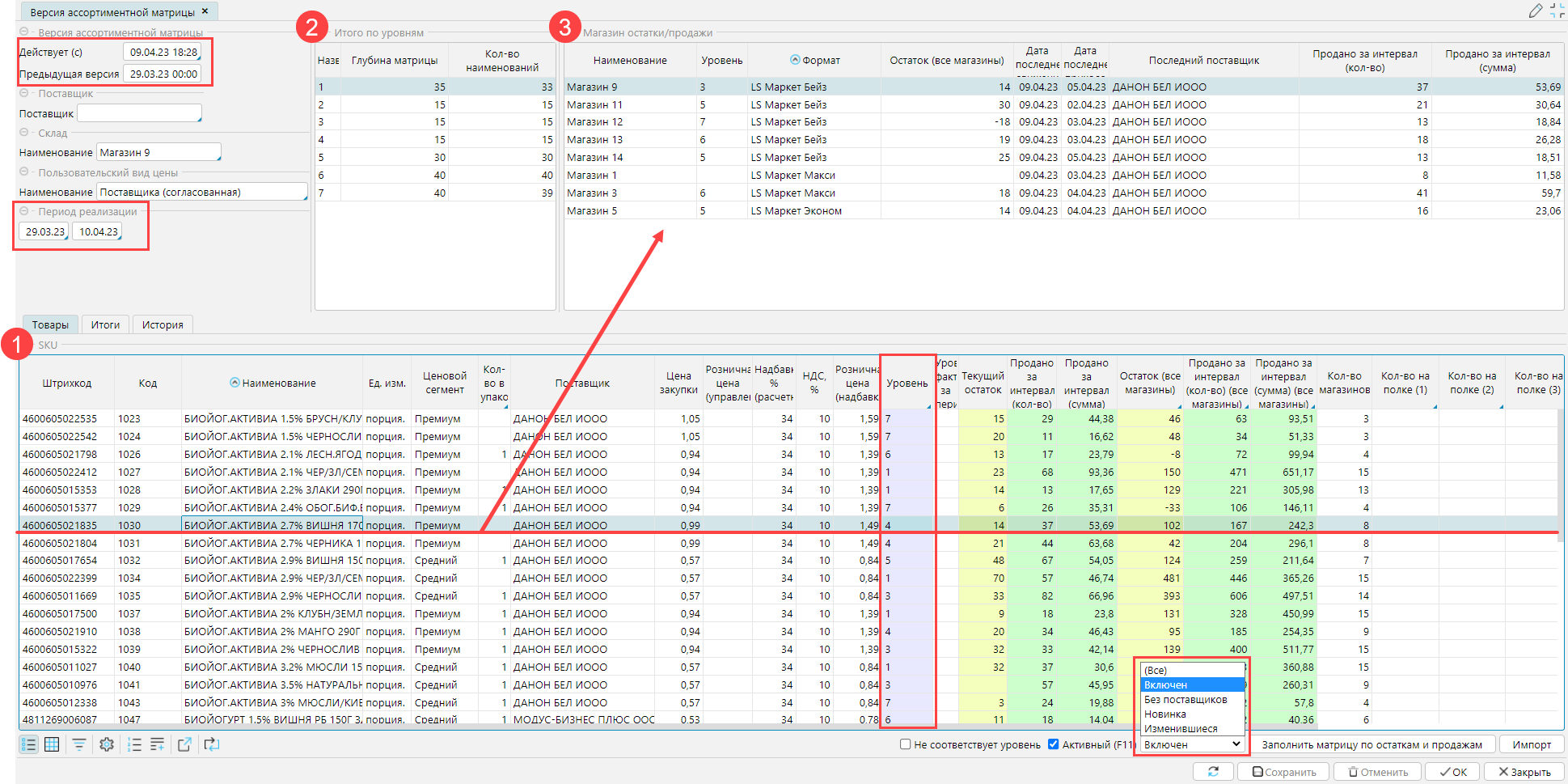
Task: Switch to grid table view icon
Action: [52, 744]
